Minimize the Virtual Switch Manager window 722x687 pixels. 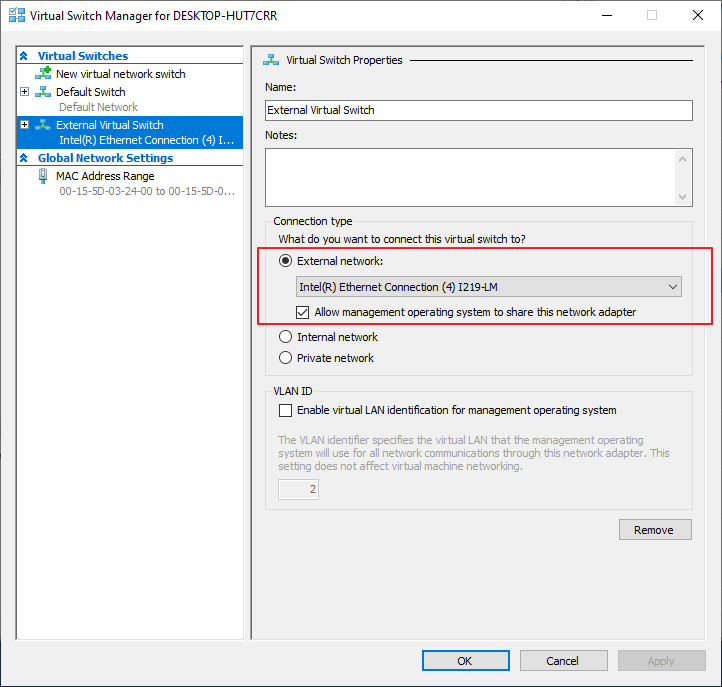(x=607, y=15)
